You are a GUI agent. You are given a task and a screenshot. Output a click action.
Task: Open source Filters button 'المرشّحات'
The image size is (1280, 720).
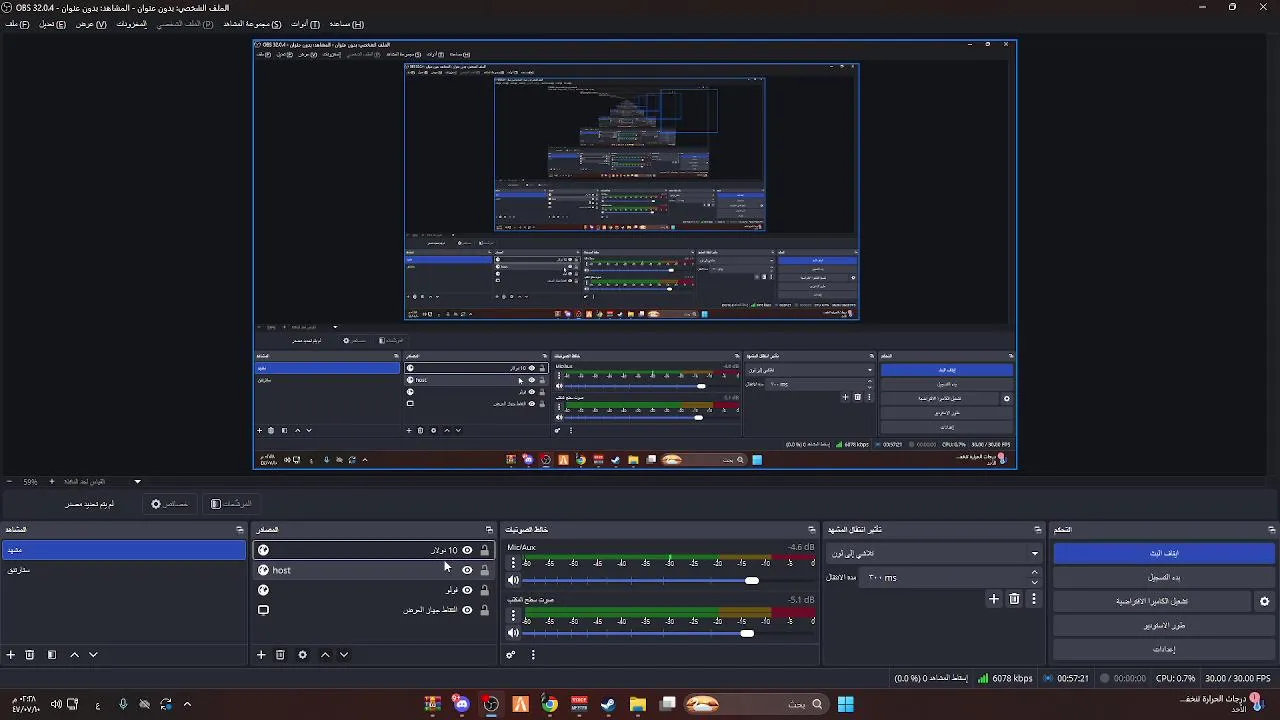(x=231, y=504)
